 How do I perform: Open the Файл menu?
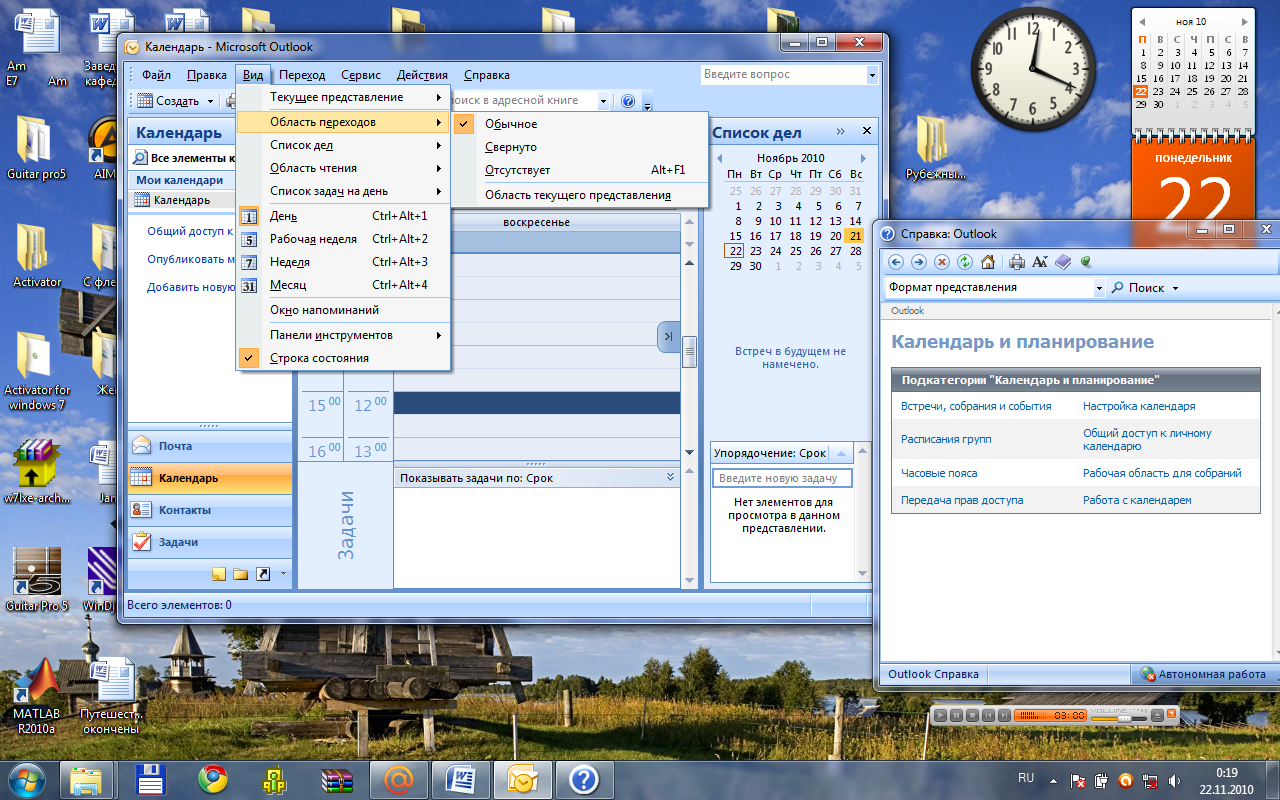(x=156, y=75)
